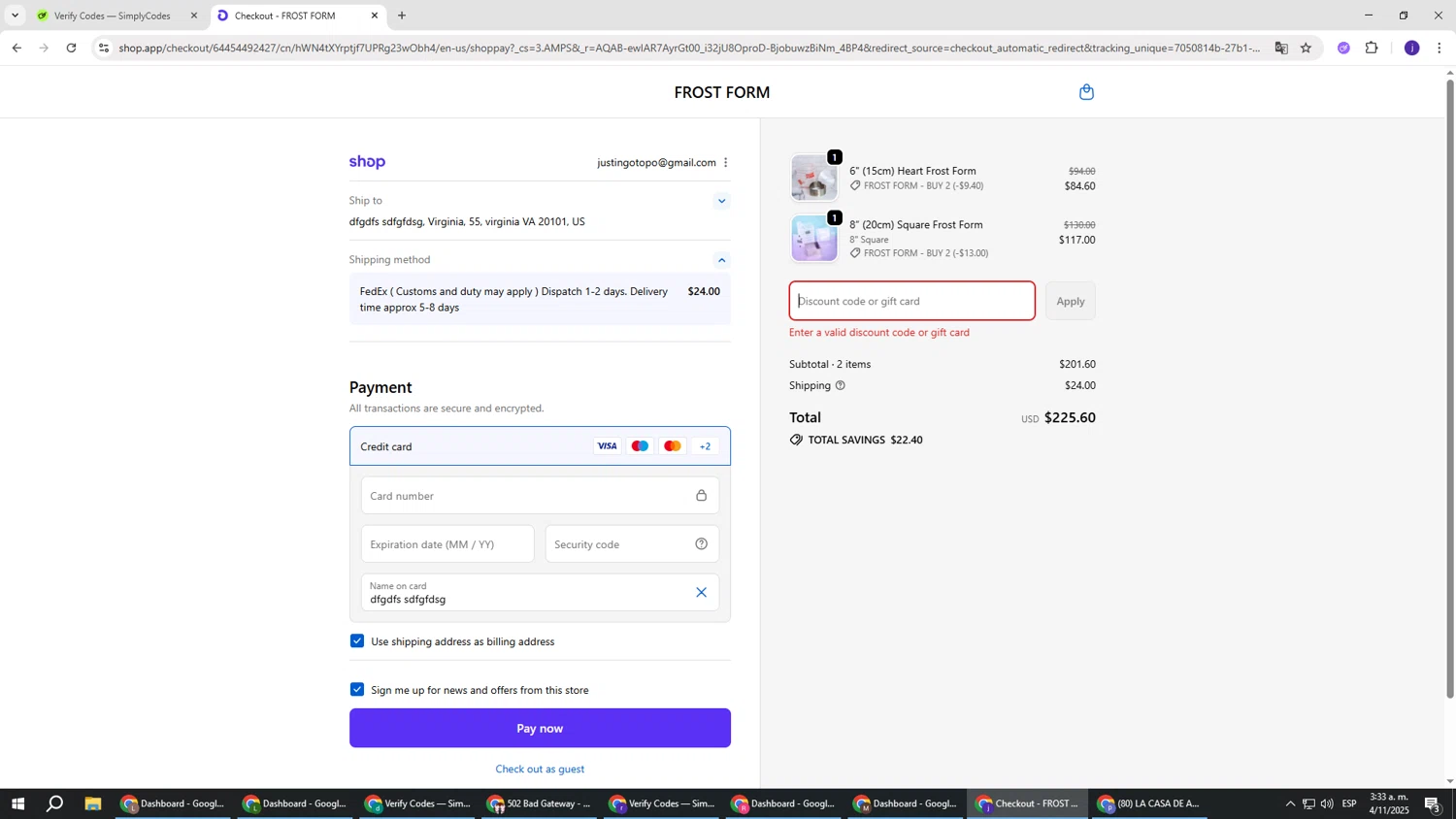Click the Card number field
Image resolution: width=1456 pixels, height=819 pixels.
pyautogui.click(x=540, y=496)
